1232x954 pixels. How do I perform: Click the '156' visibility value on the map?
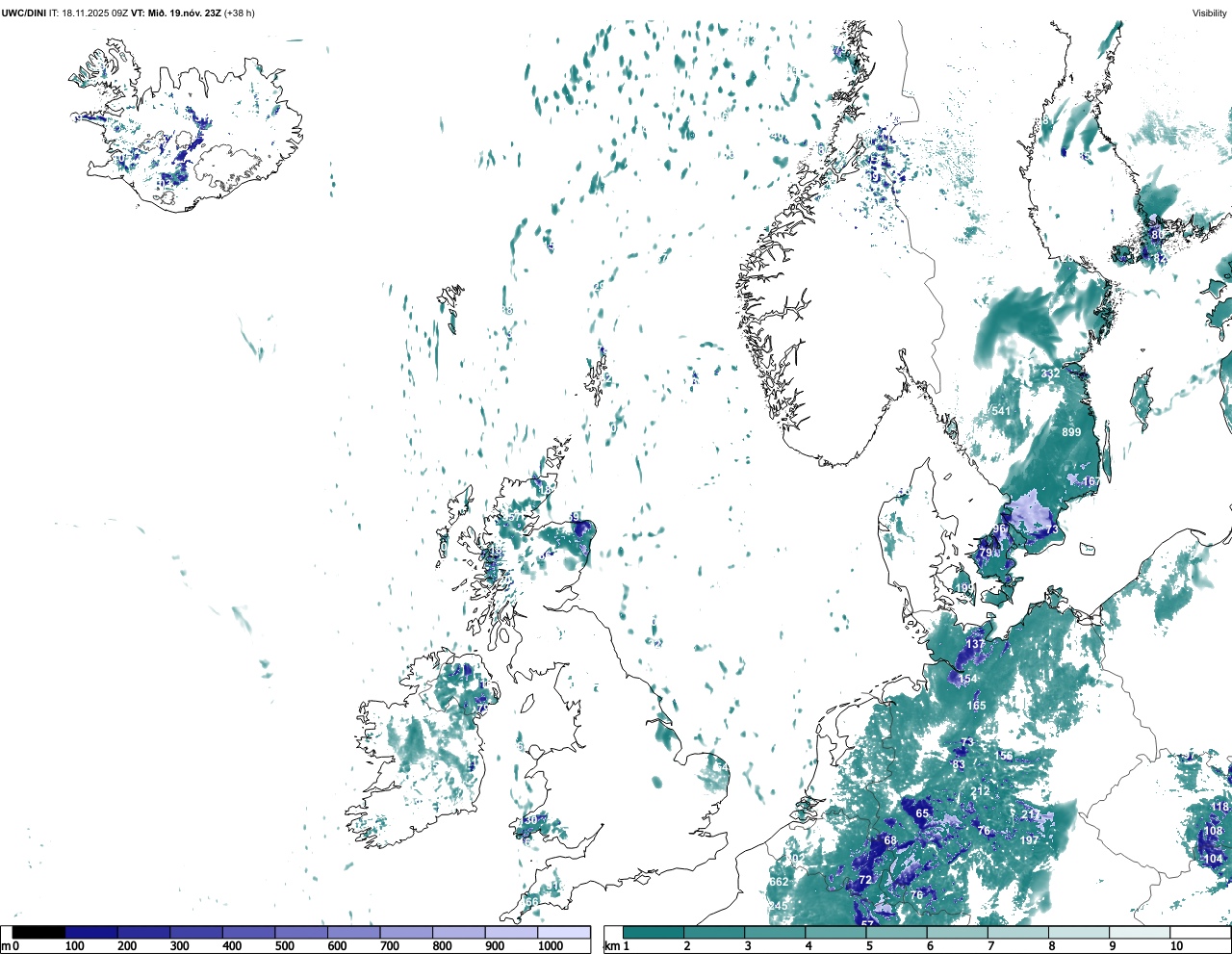pyautogui.click(x=1004, y=756)
